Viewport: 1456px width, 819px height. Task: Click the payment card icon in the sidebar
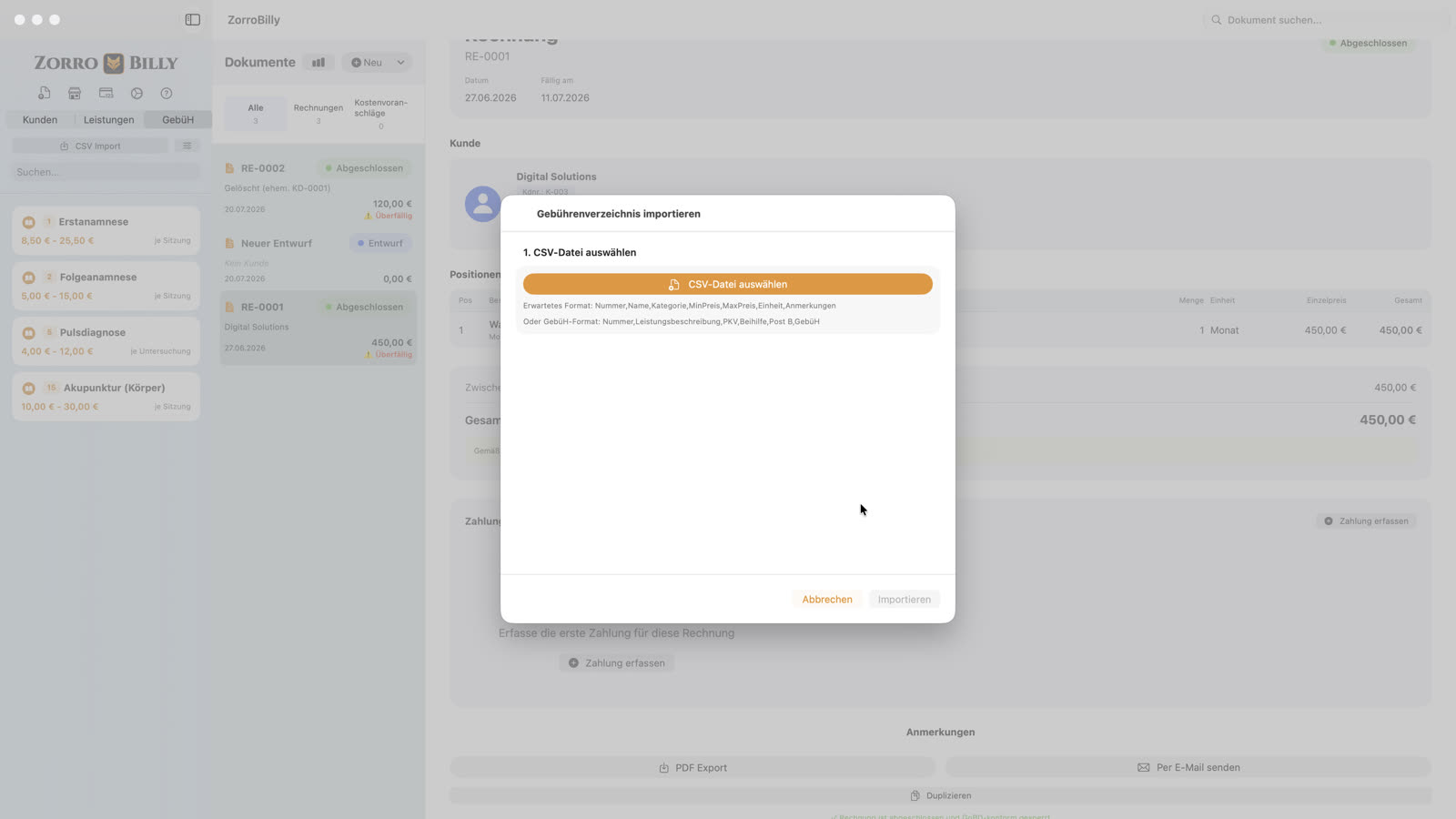coord(106,93)
